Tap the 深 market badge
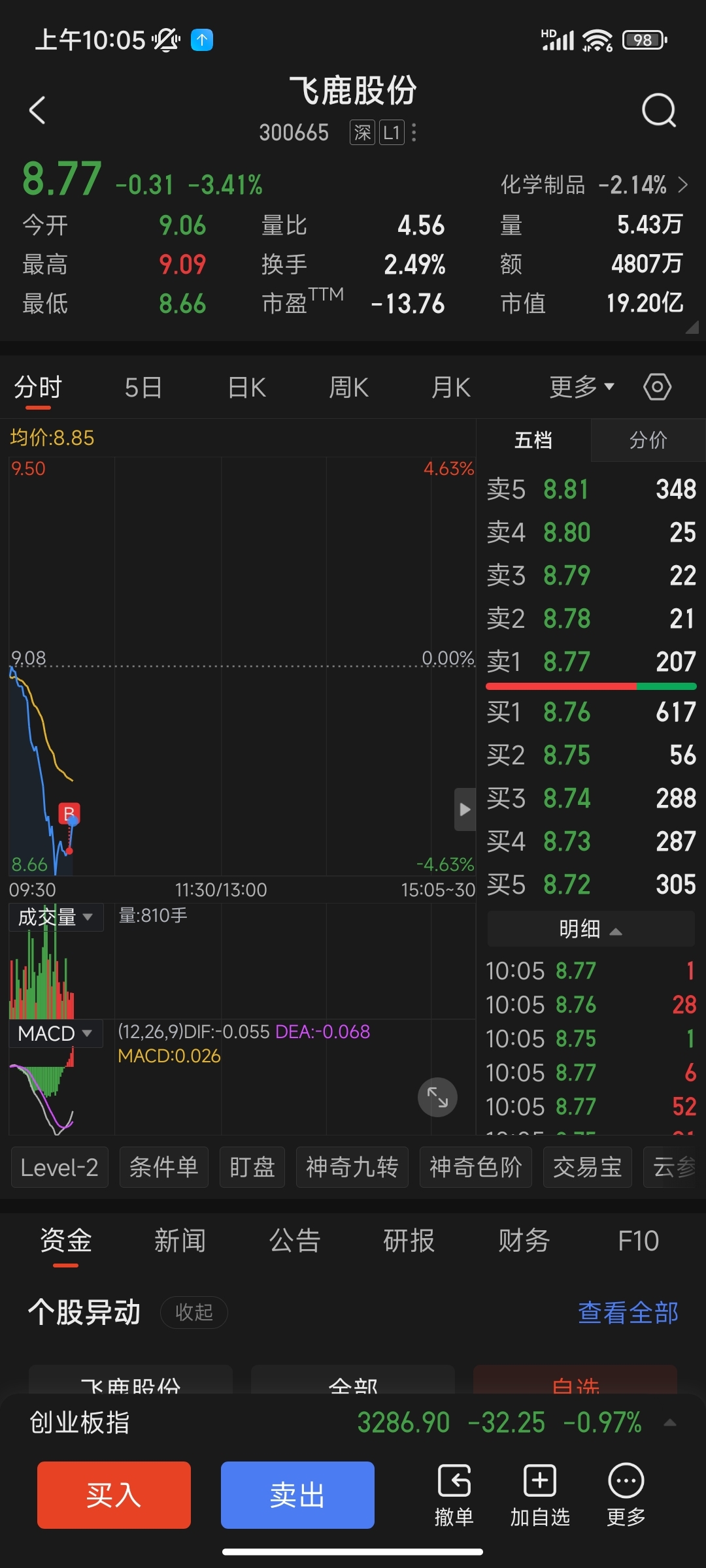The image size is (706, 1568). click(x=362, y=133)
